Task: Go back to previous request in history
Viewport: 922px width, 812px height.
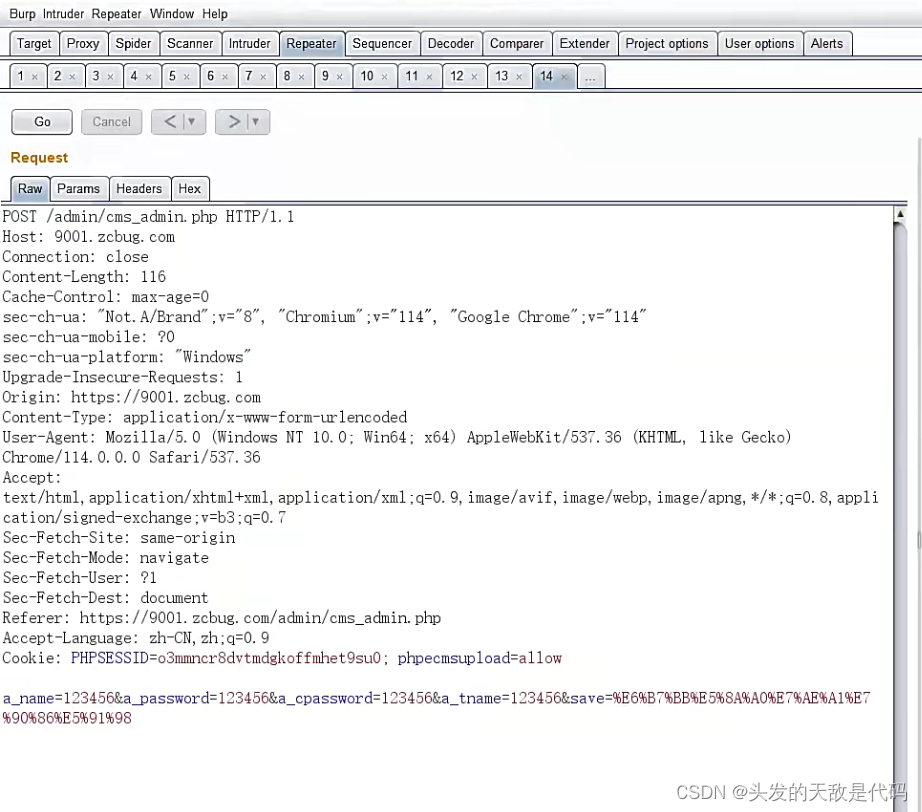Action: (170, 122)
